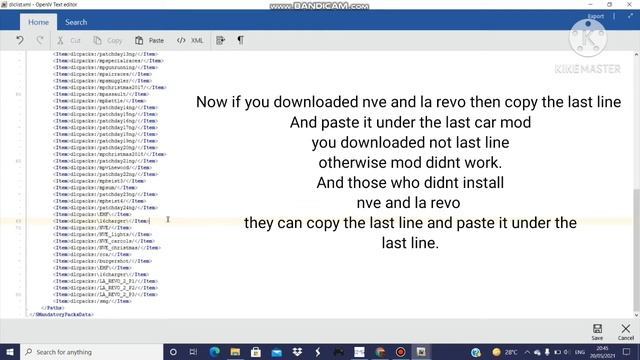Switch the view to XML mode
The height and width of the screenshot is (360, 640).
pos(190,40)
